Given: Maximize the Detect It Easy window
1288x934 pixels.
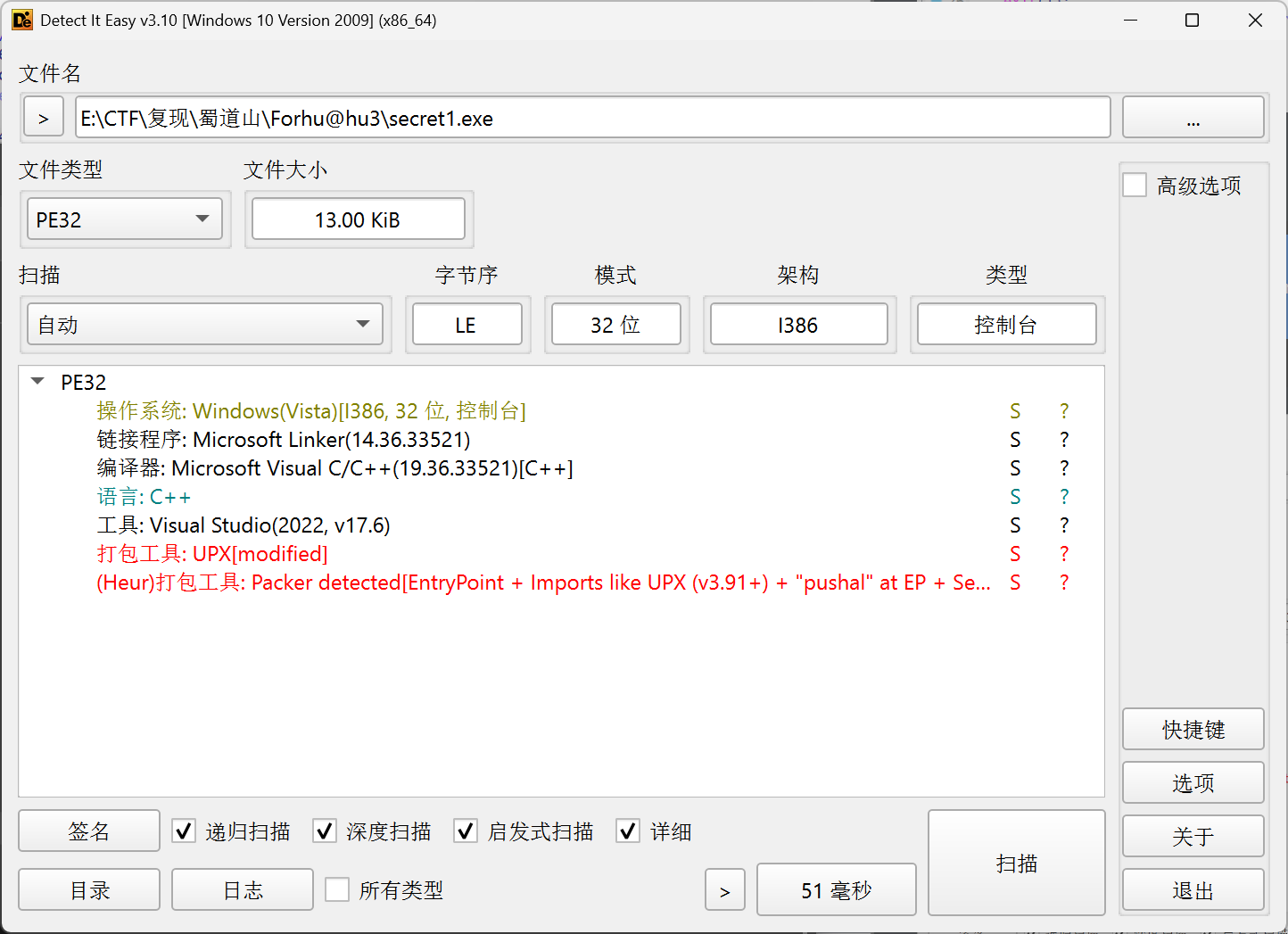Looking at the screenshot, I should pos(1192,20).
